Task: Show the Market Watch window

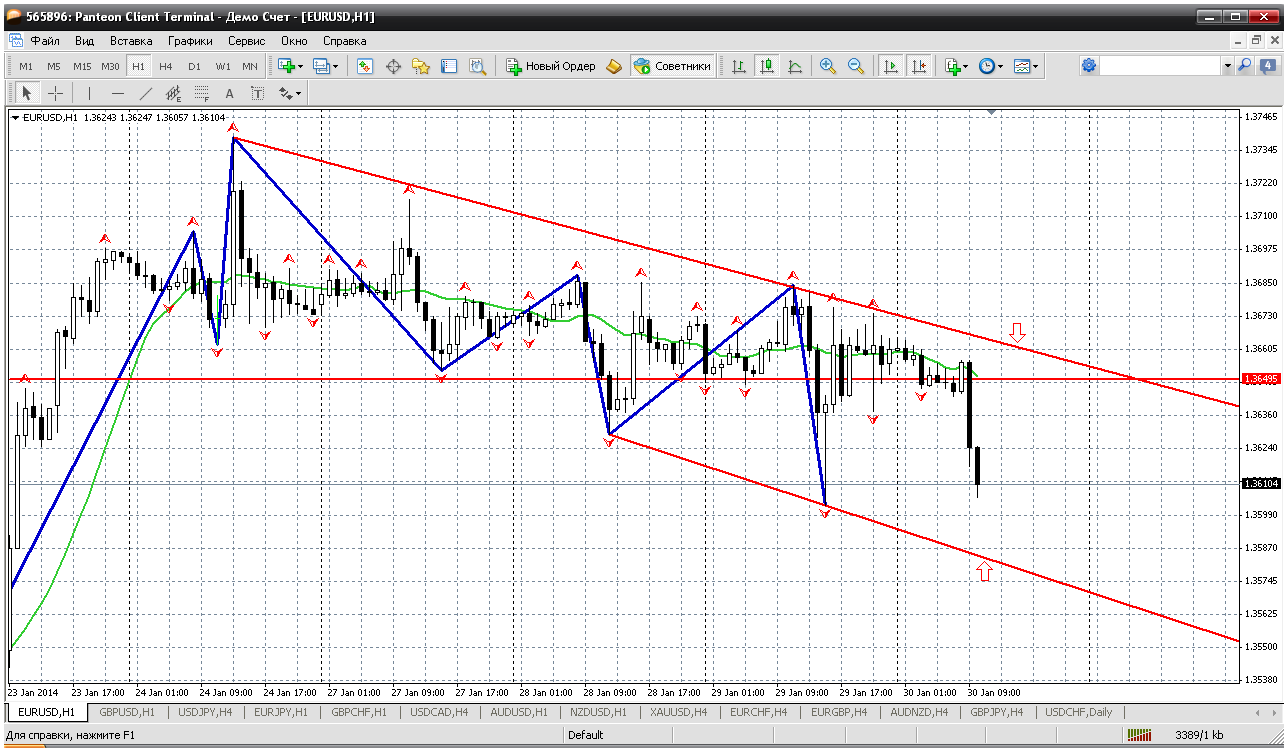Action: (365, 66)
